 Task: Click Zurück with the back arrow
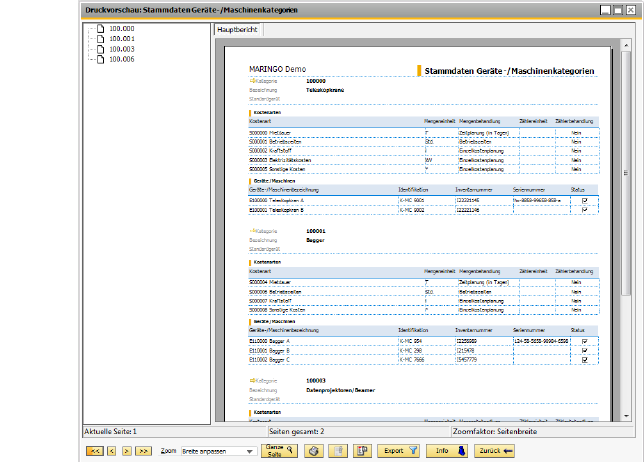(x=494, y=451)
